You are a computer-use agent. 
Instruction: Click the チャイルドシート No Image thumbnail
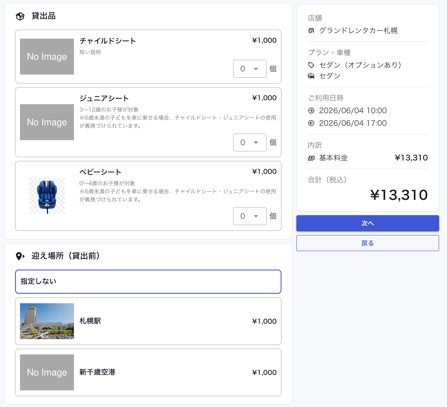(x=47, y=57)
